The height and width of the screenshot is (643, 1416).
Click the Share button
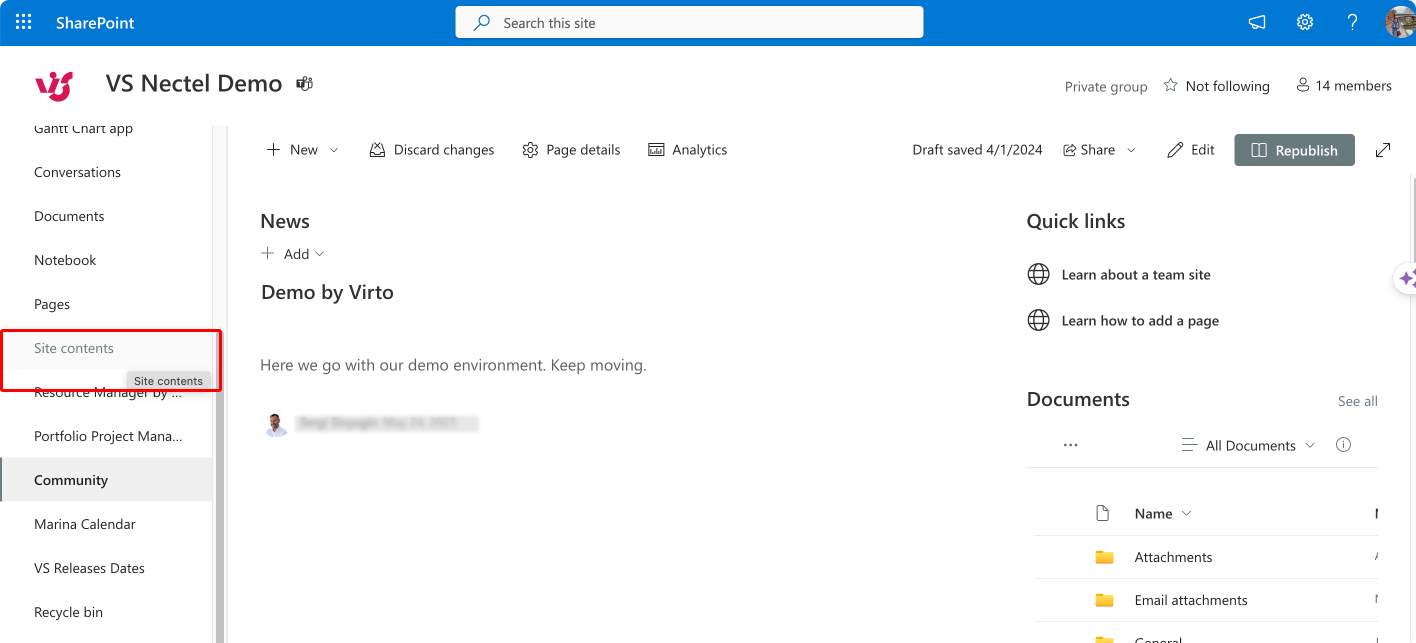(1089, 150)
